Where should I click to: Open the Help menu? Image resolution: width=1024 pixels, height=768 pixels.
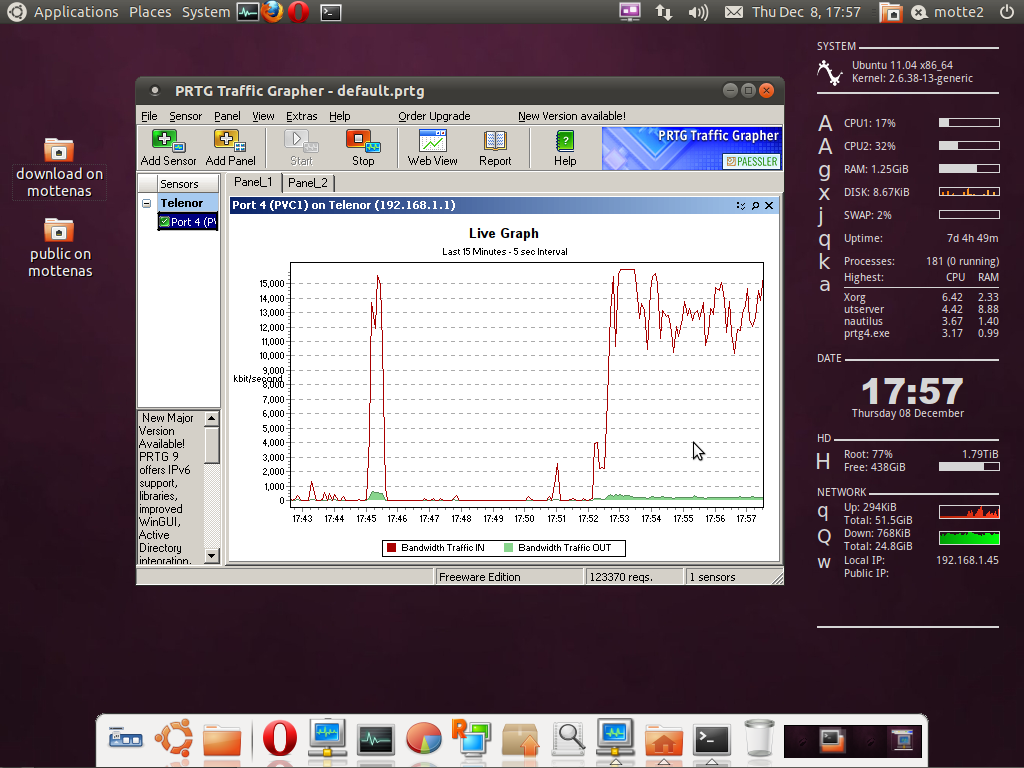pos(340,116)
